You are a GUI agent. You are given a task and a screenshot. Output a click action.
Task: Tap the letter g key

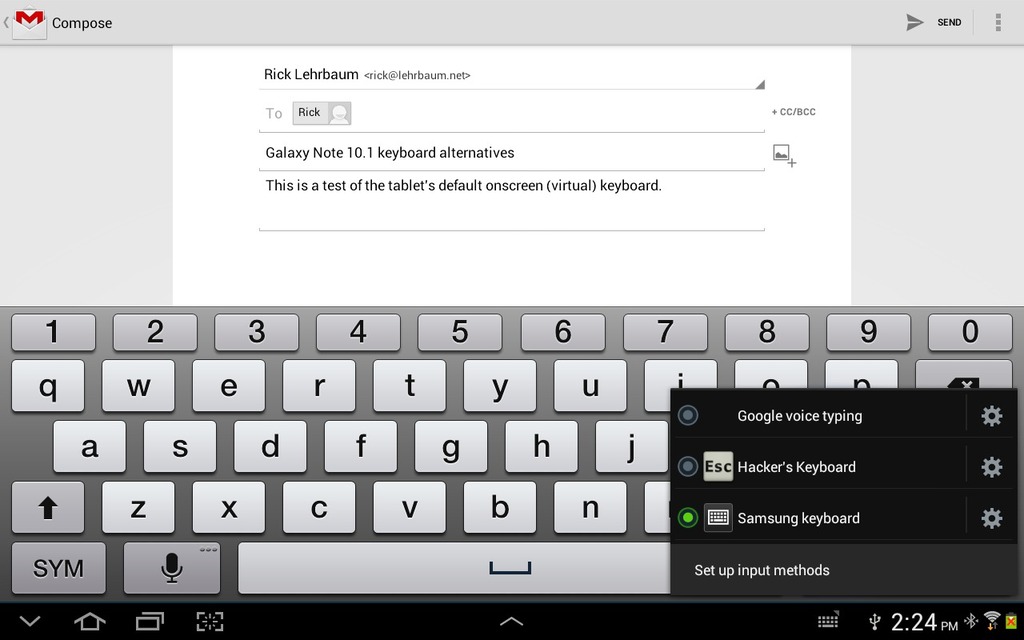pos(451,447)
